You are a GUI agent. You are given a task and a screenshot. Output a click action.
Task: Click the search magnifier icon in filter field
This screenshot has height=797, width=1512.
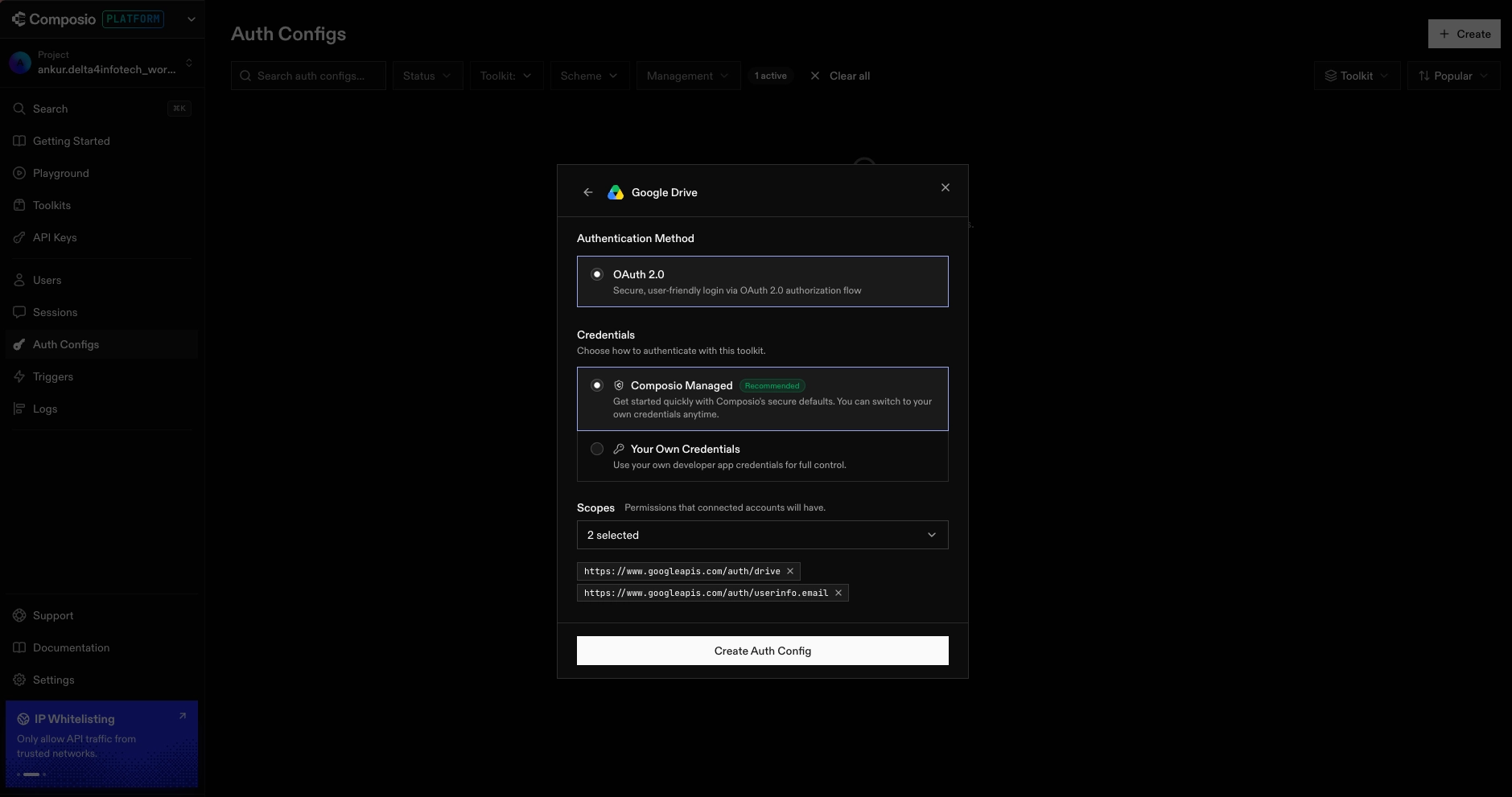245,76
